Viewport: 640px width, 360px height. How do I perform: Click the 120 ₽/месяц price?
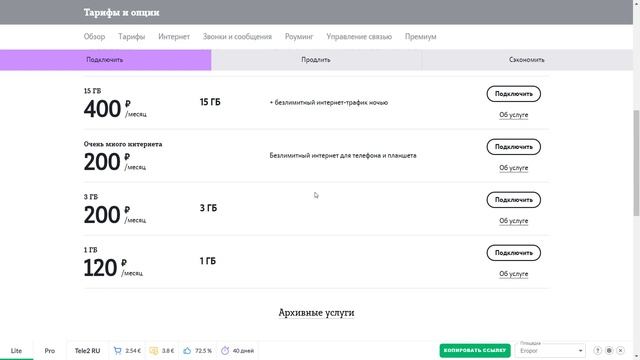[113, 268]
